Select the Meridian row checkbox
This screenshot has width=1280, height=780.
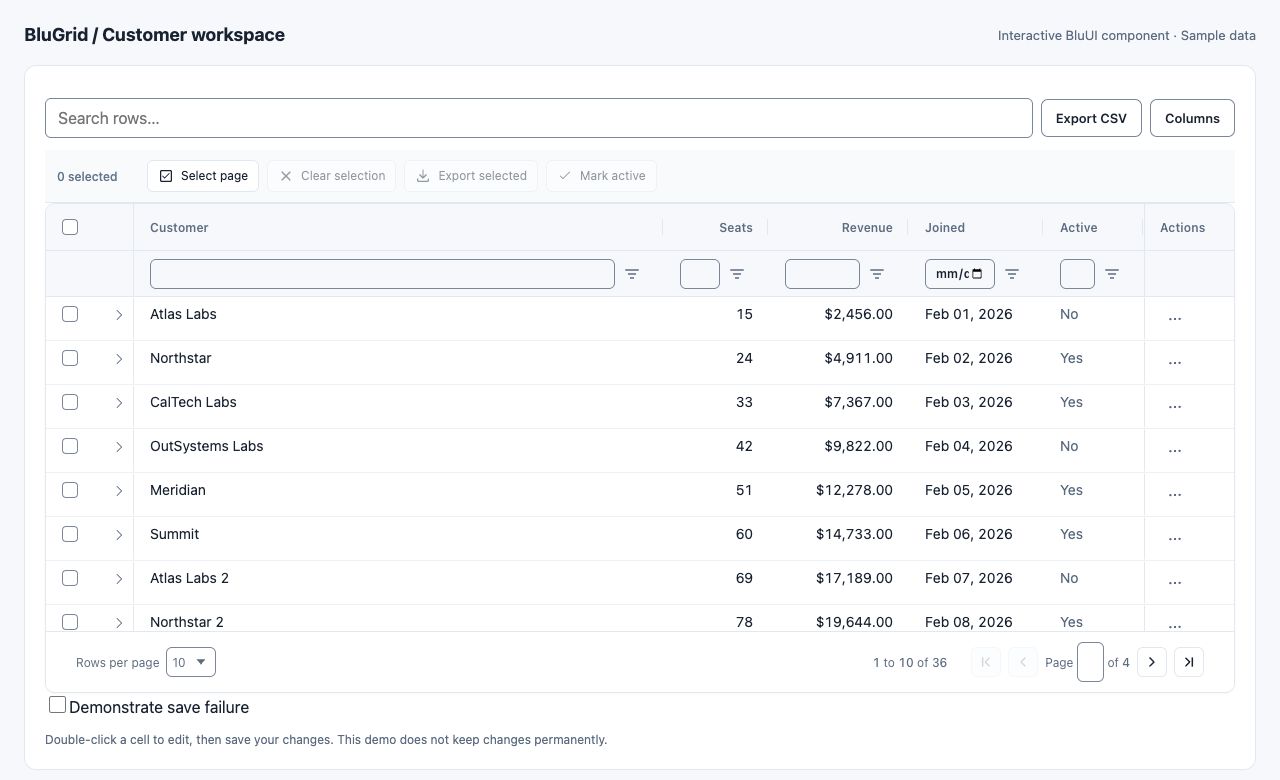click(70, 490)
